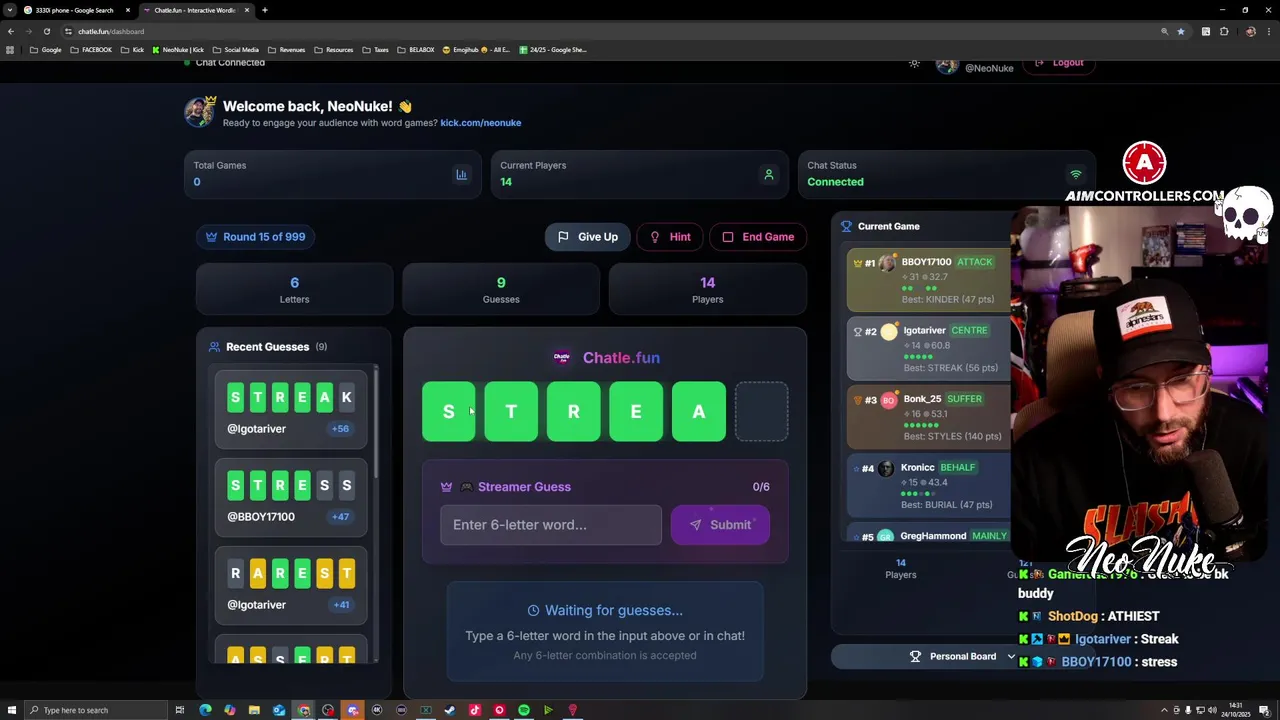This screenshot has height=720, width=1280.
Task: Open the FACEBOOK bookmarks folder
Action: (91, 50)
